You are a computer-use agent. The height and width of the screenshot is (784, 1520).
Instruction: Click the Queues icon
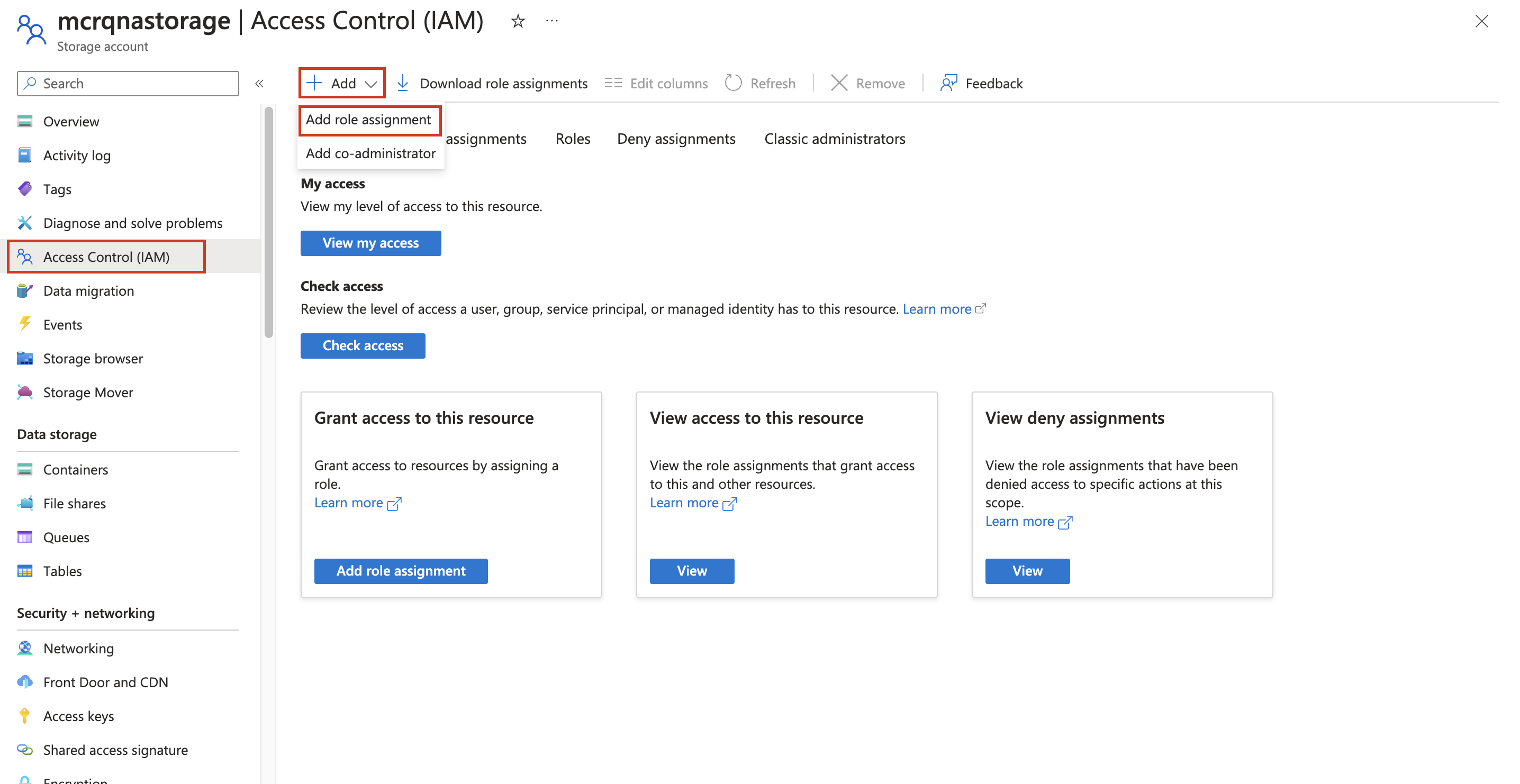click(25, 537)
